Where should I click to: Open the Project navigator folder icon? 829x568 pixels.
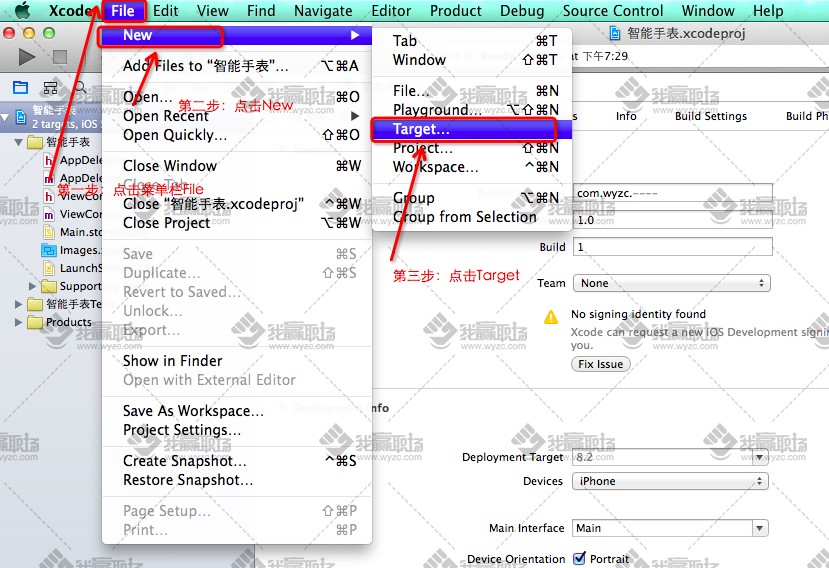point(20,87)
